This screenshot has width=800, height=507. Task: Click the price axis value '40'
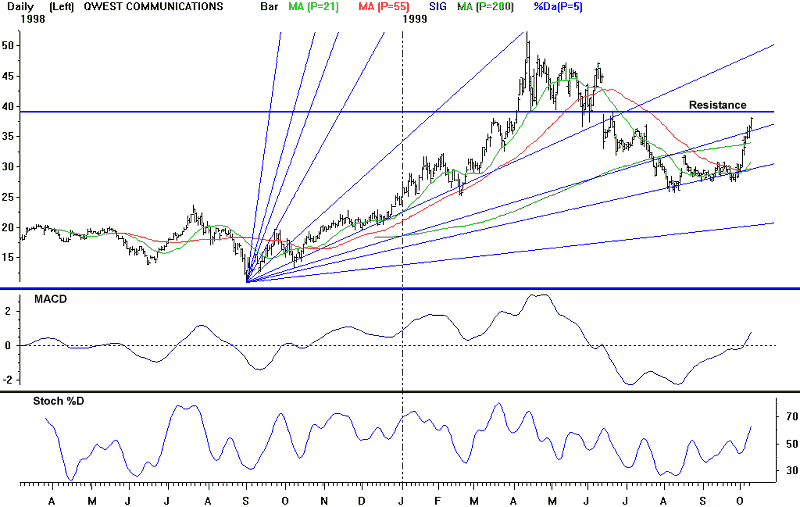7,107
